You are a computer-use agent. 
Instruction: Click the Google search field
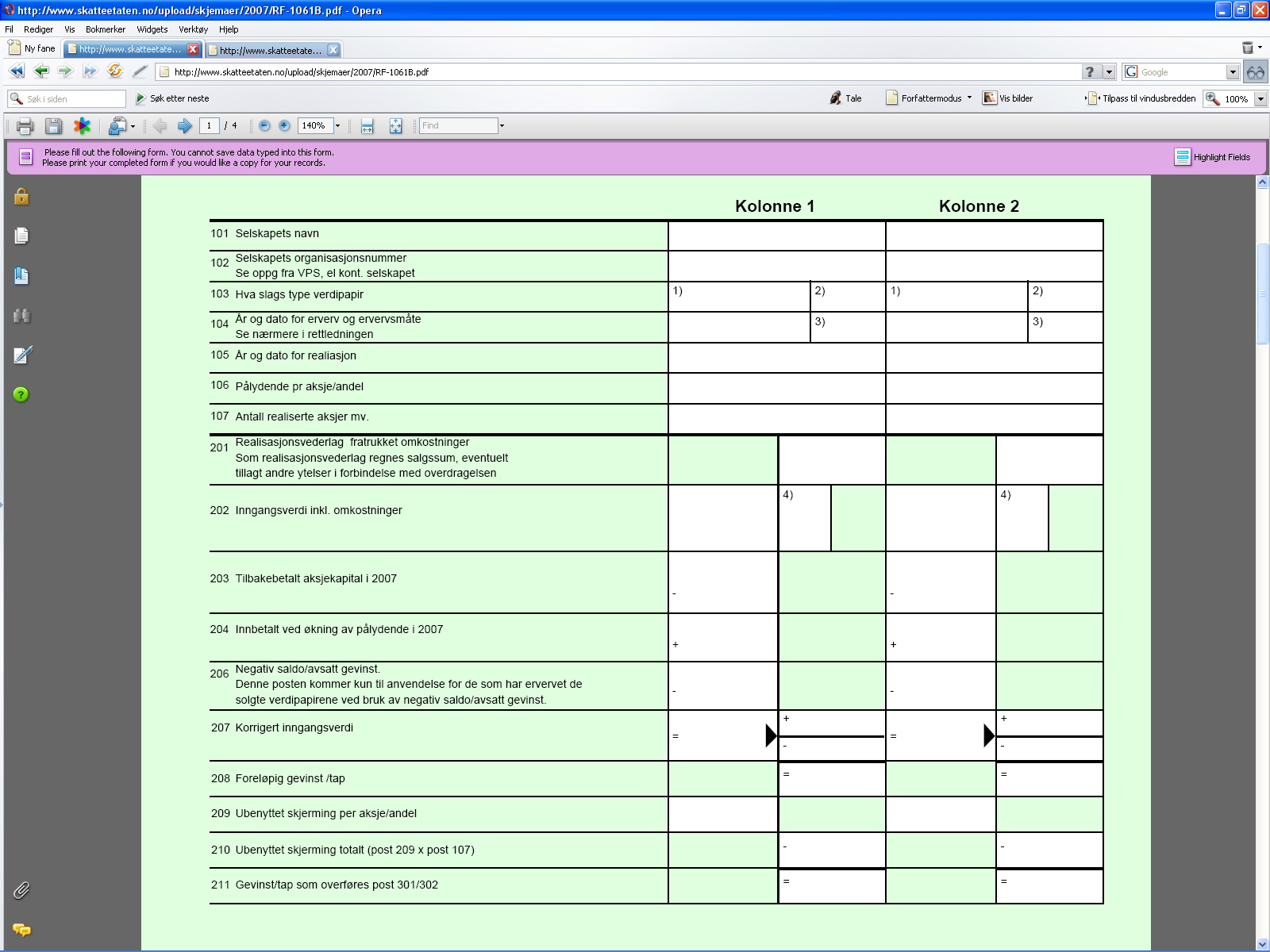coord(1183,72)
